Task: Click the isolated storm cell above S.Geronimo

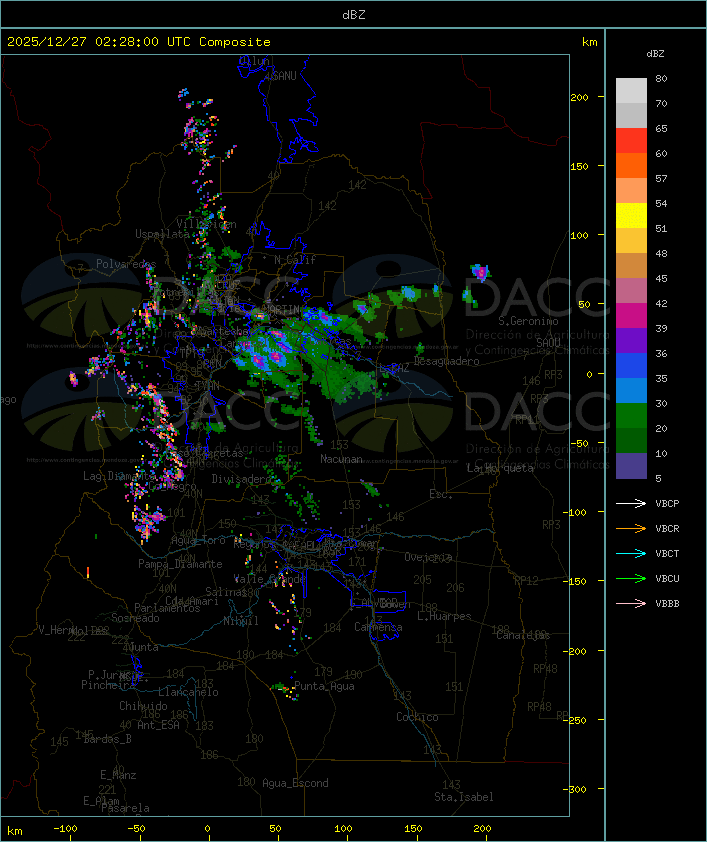Action: pyautogui.click(x=480, y=272)
